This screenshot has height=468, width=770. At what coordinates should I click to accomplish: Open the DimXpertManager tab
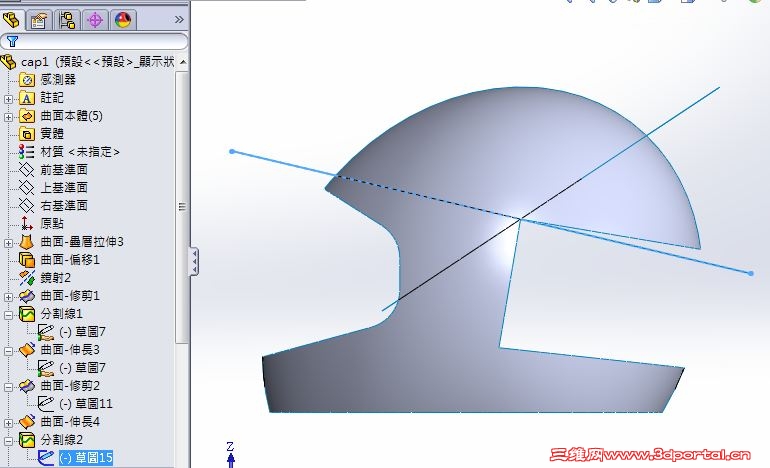coord(95,20)
